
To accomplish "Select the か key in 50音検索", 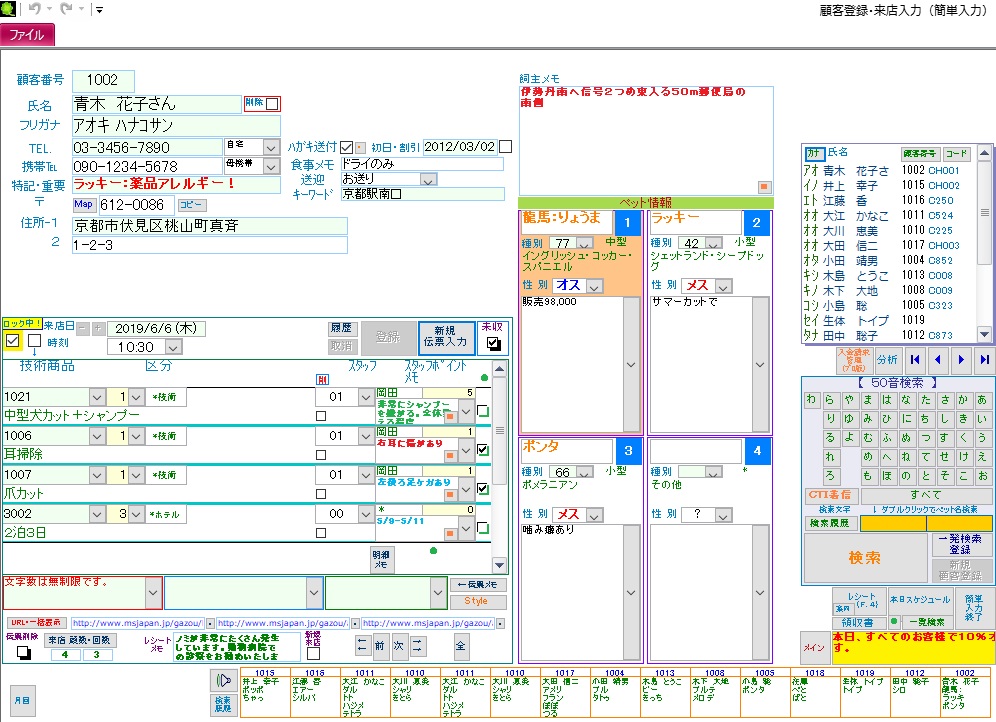I will [x=963, y=400].
